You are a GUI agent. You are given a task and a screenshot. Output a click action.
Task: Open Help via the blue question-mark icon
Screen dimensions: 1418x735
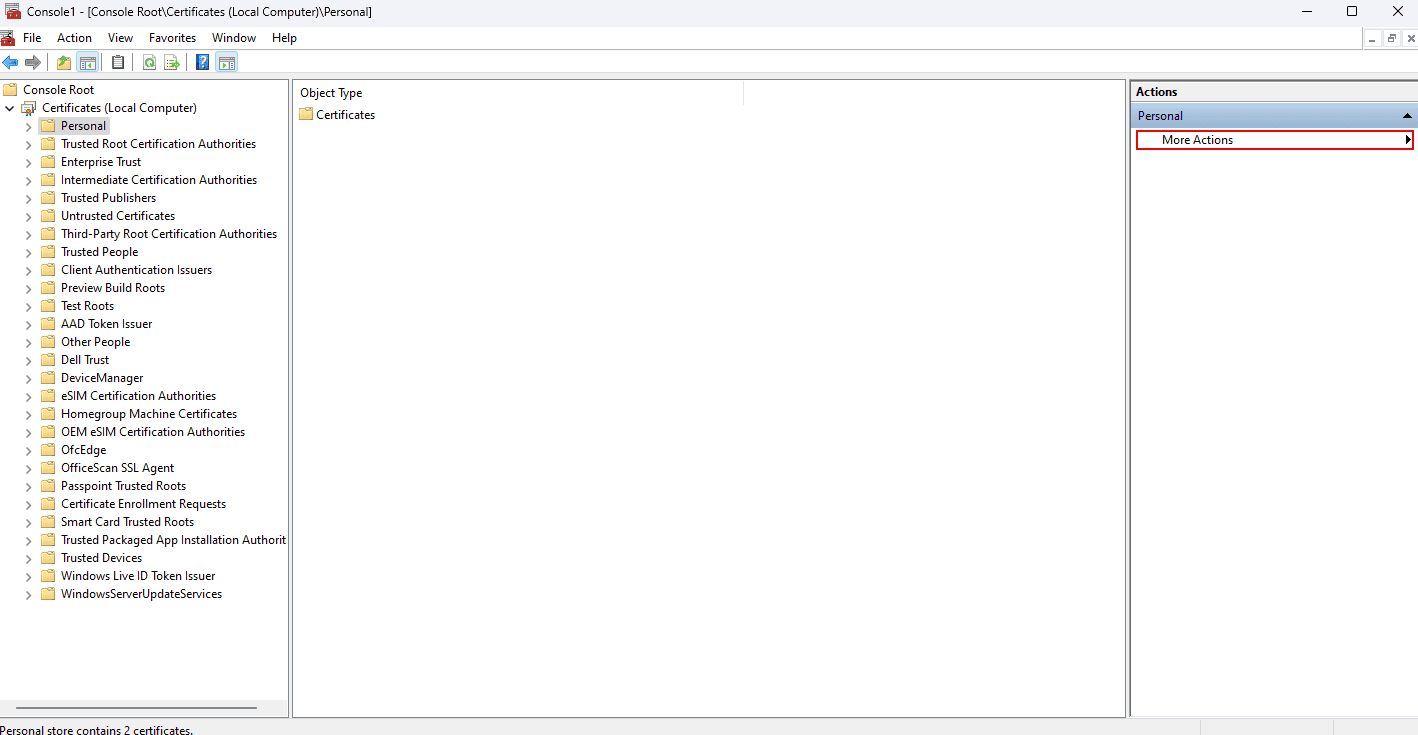click(x=203, y=63)
